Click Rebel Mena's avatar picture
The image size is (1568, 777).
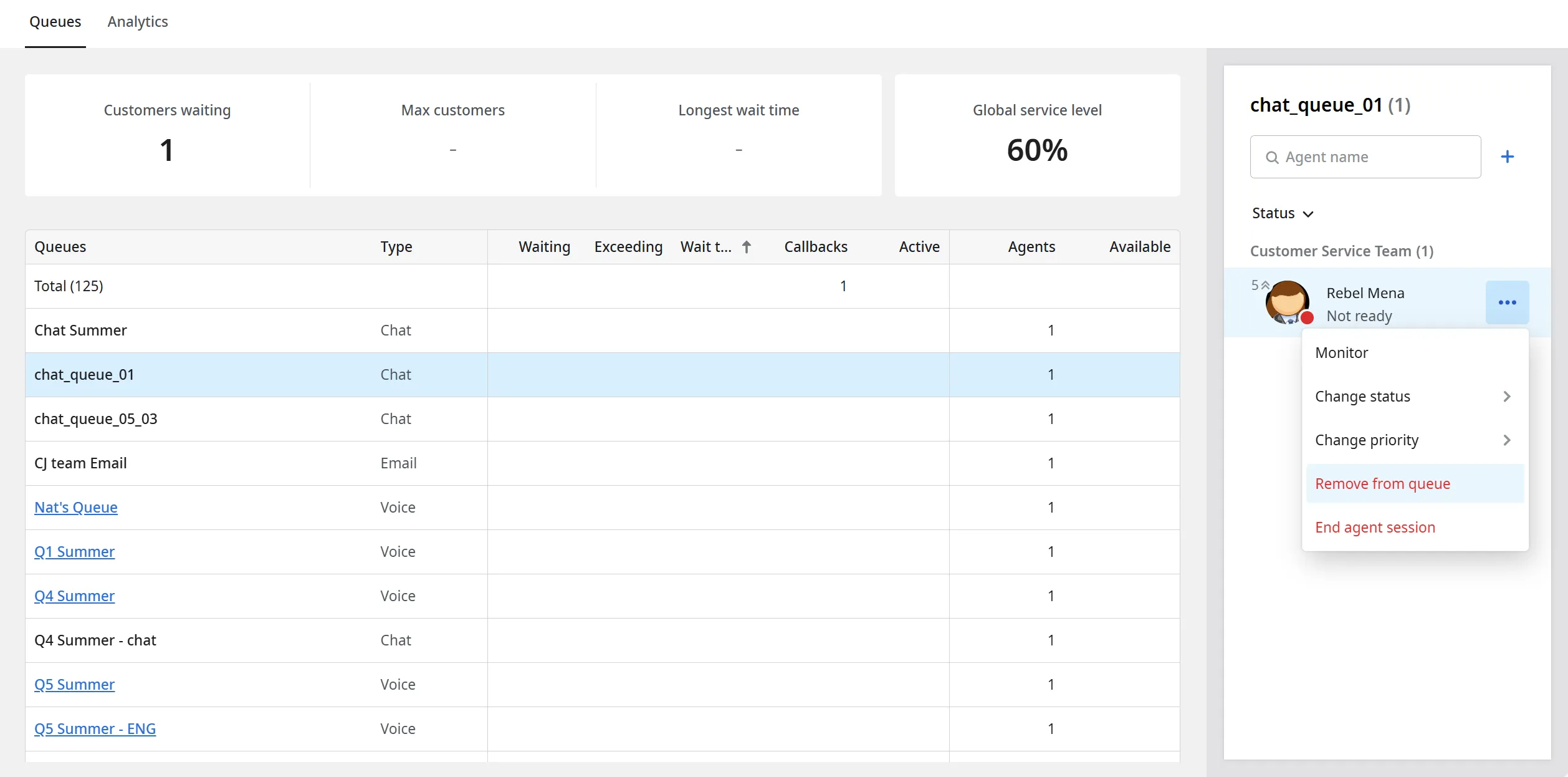pos(1288,302)
